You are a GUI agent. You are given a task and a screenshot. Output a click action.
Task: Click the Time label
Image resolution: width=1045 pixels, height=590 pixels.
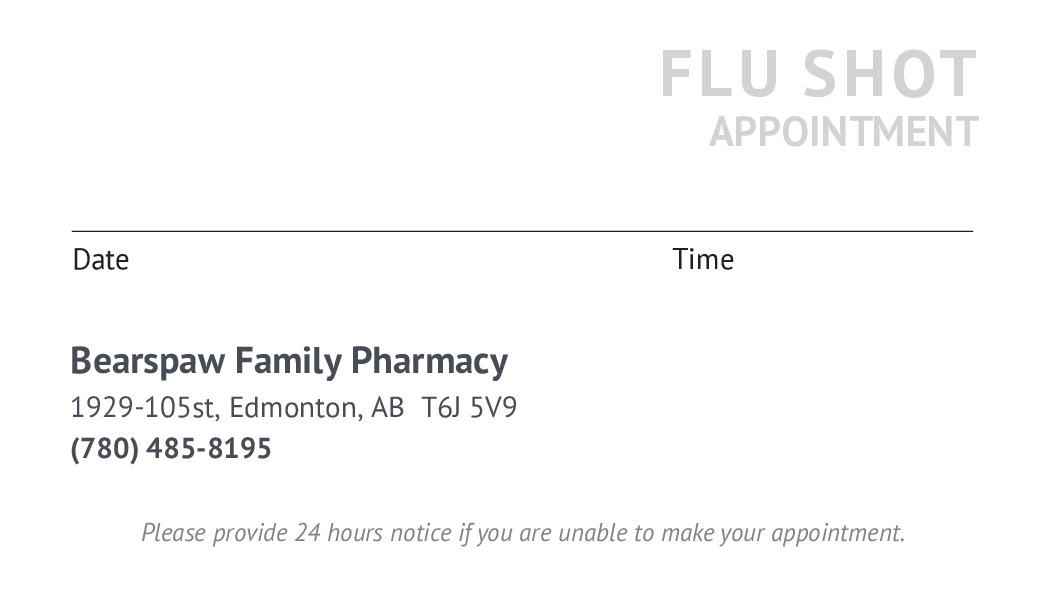(703, 260)
